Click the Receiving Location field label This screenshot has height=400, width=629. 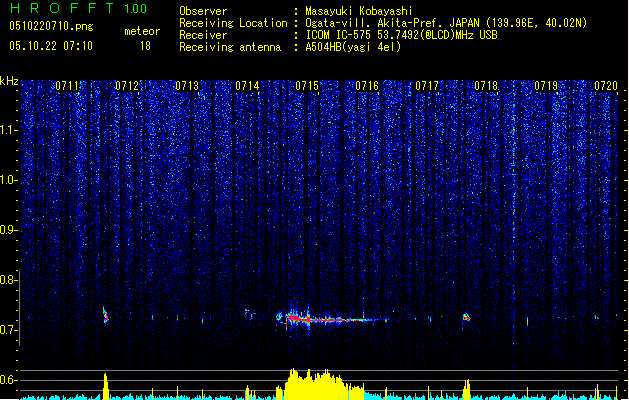[x=233, y=23]
